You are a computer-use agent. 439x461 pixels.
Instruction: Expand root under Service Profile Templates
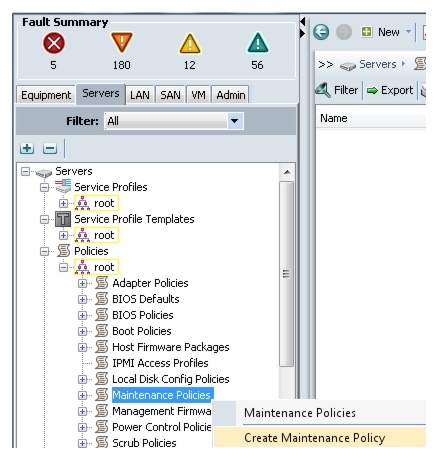point(63,235)
